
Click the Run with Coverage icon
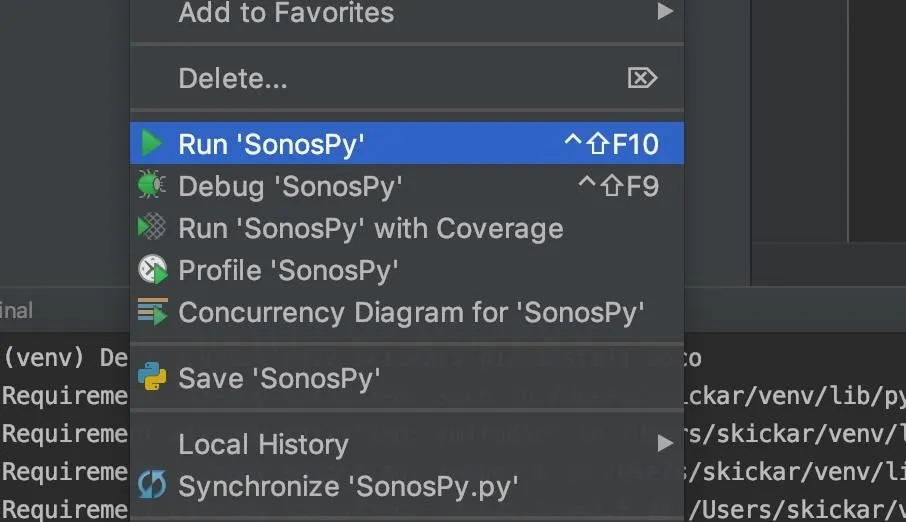[151, 227]
